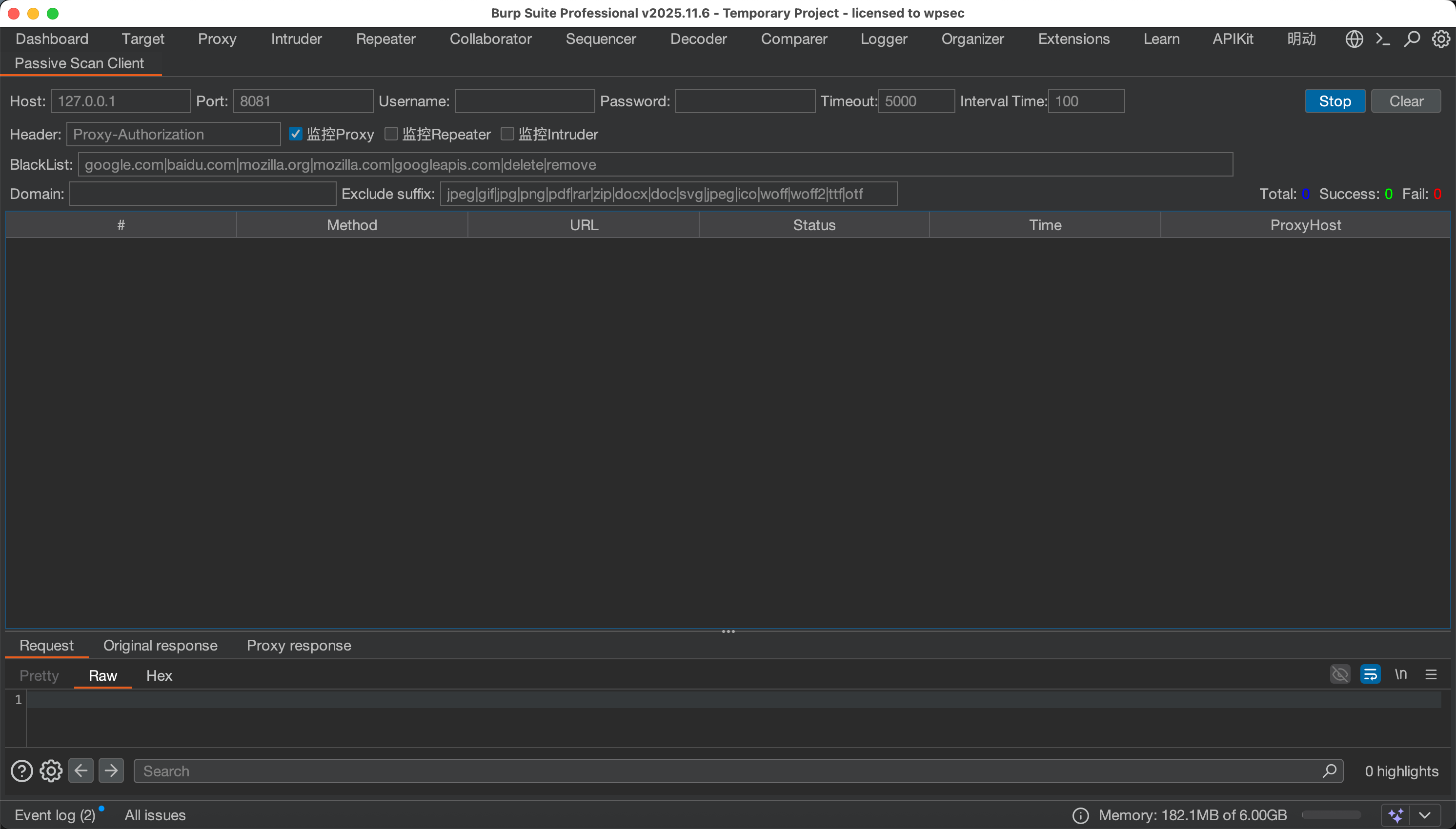Show the Original response tab
The height and width of the screenshot is (829, 1456).
click(160, 645)
